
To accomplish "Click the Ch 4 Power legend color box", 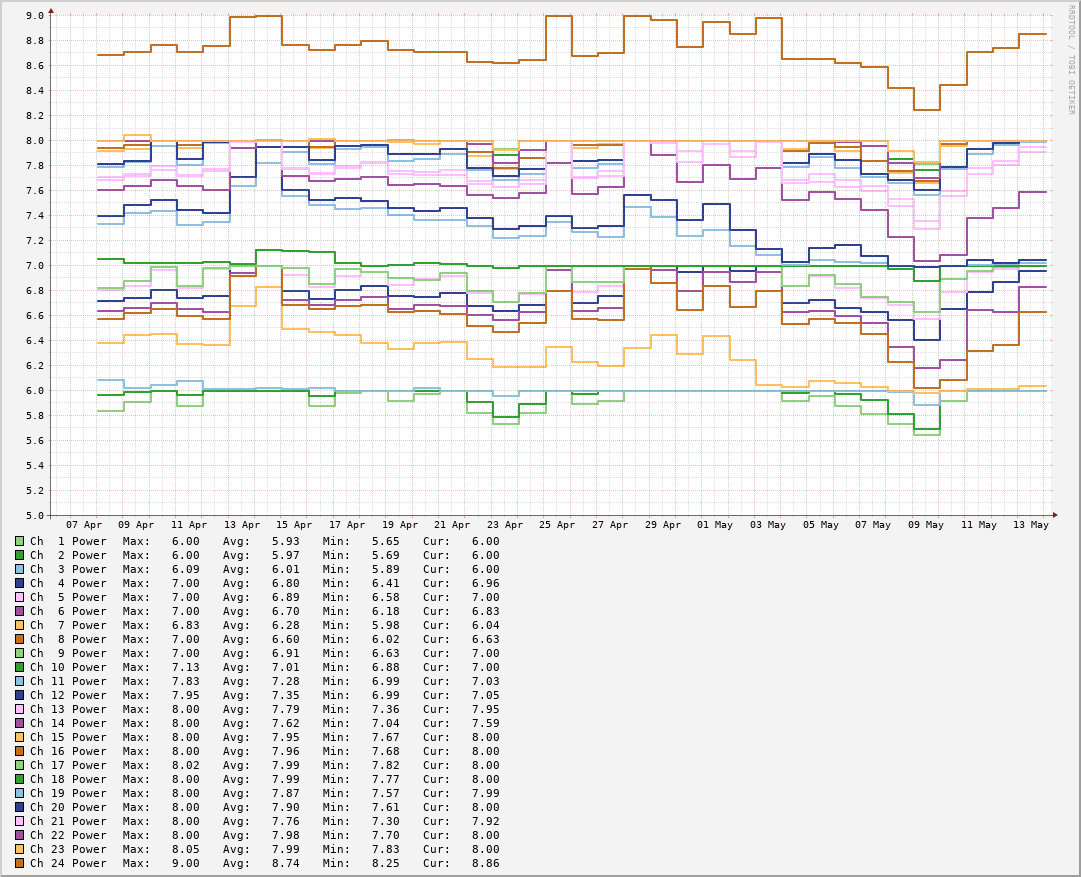I will [19, 583].
